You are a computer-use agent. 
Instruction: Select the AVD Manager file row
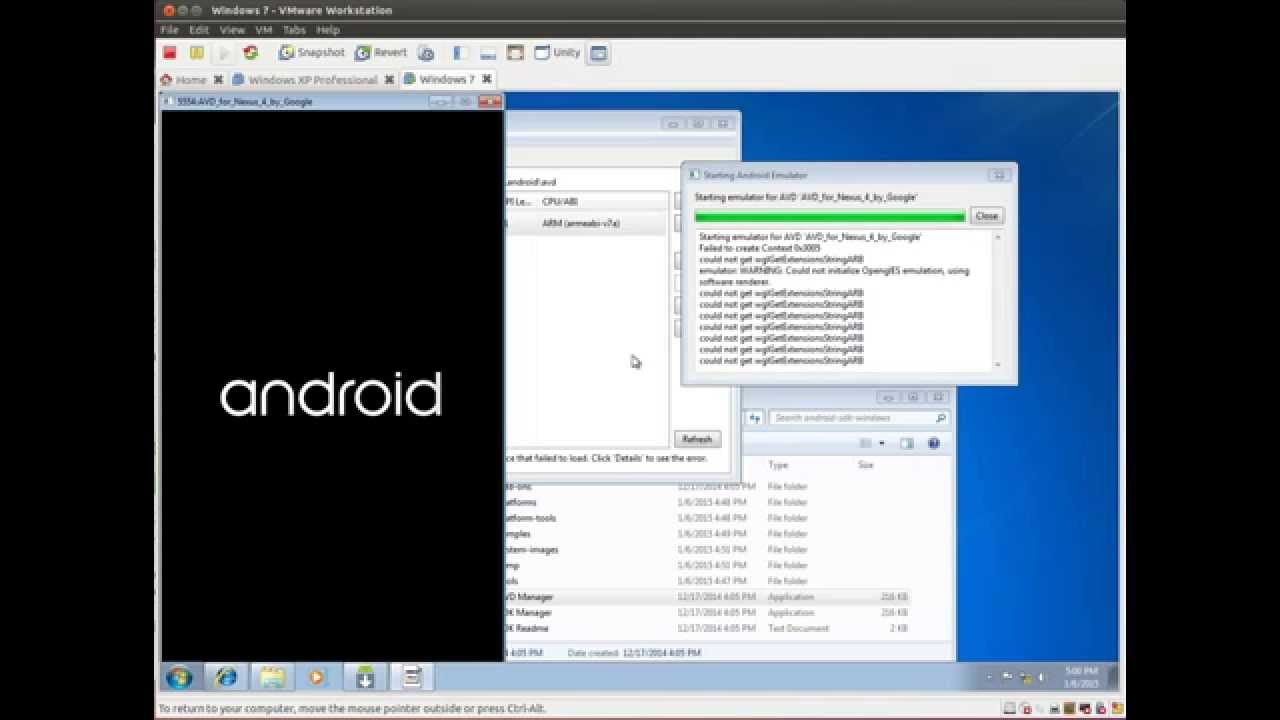point(708,597)
